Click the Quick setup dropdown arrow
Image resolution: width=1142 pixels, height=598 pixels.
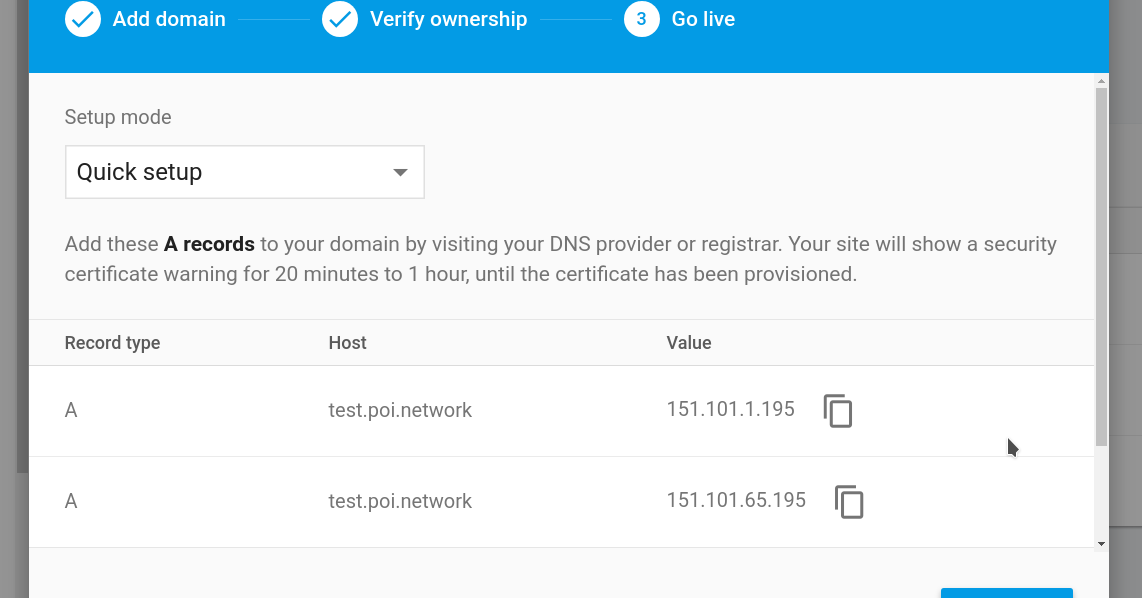(400, 171)
